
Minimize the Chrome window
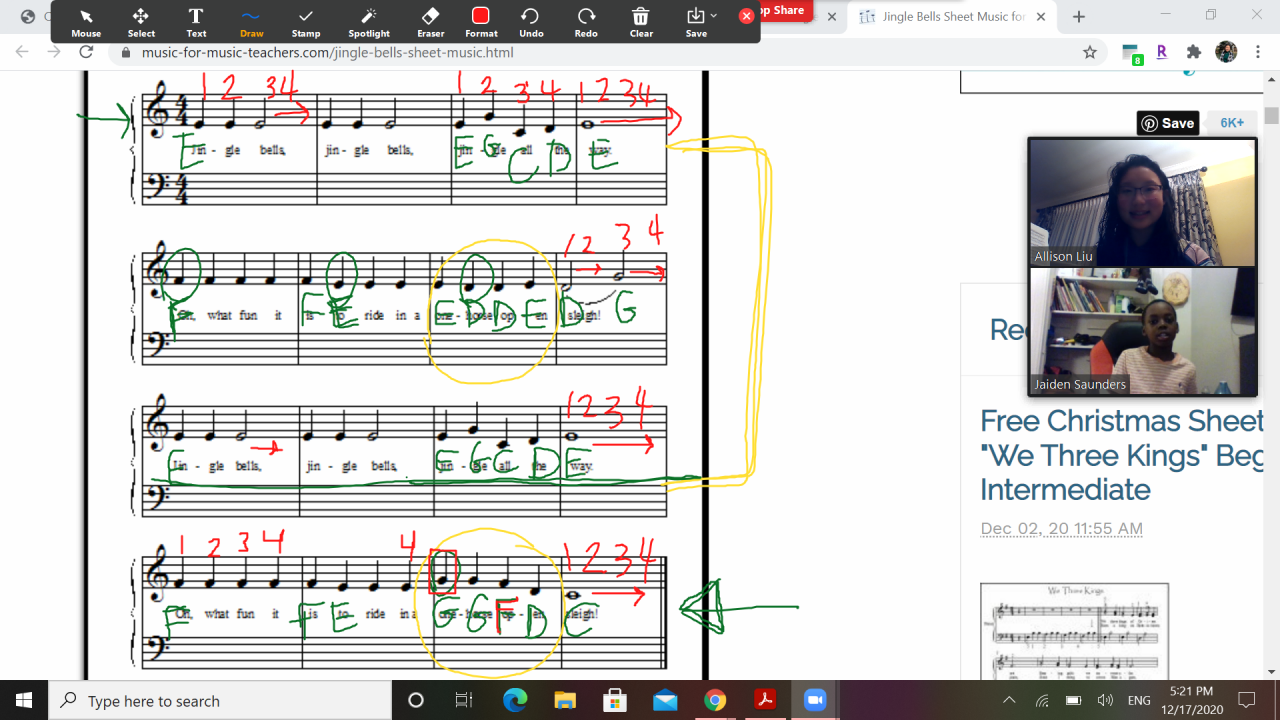coord(1165,15)
